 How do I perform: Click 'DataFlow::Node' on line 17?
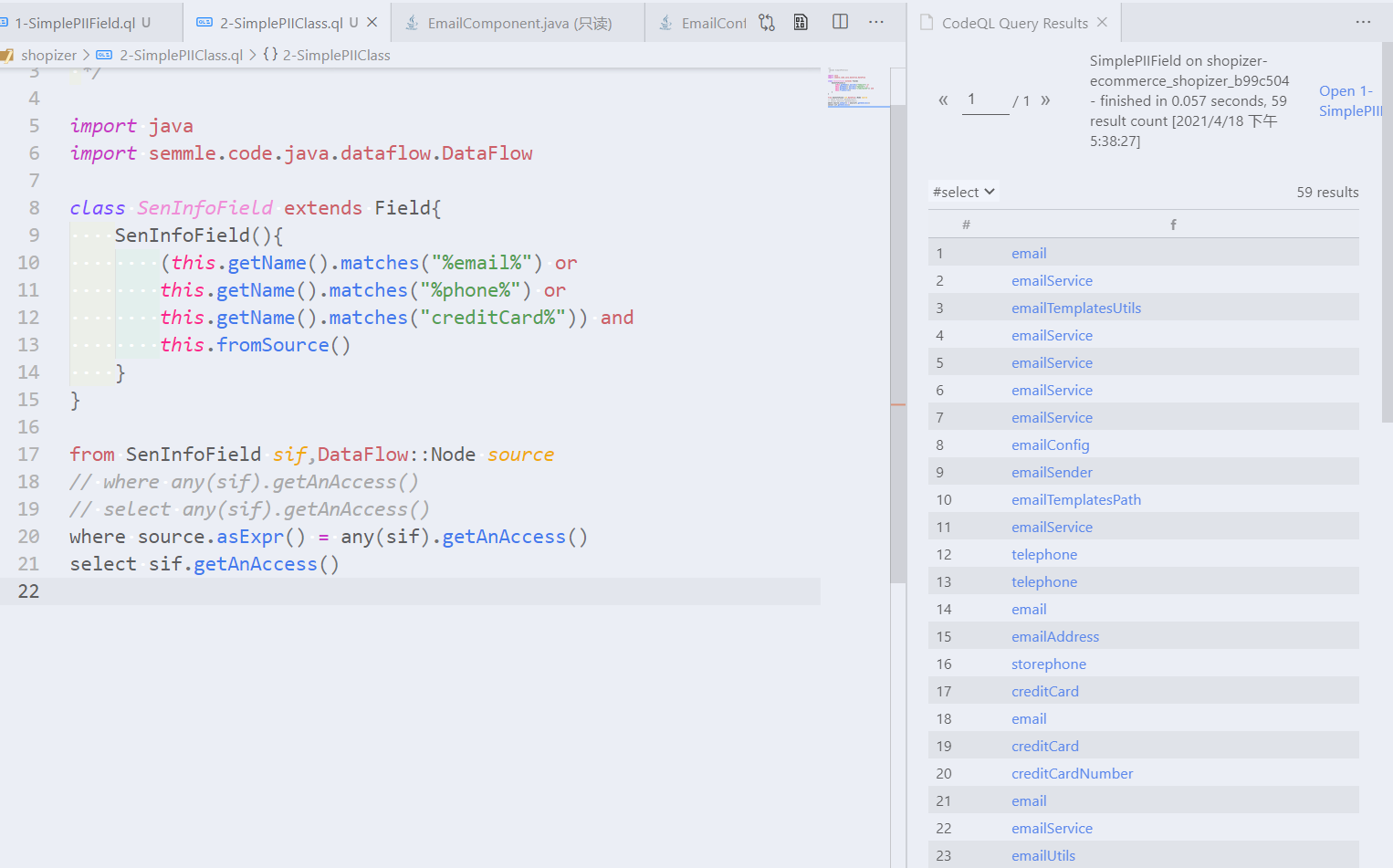coord(396,454)
